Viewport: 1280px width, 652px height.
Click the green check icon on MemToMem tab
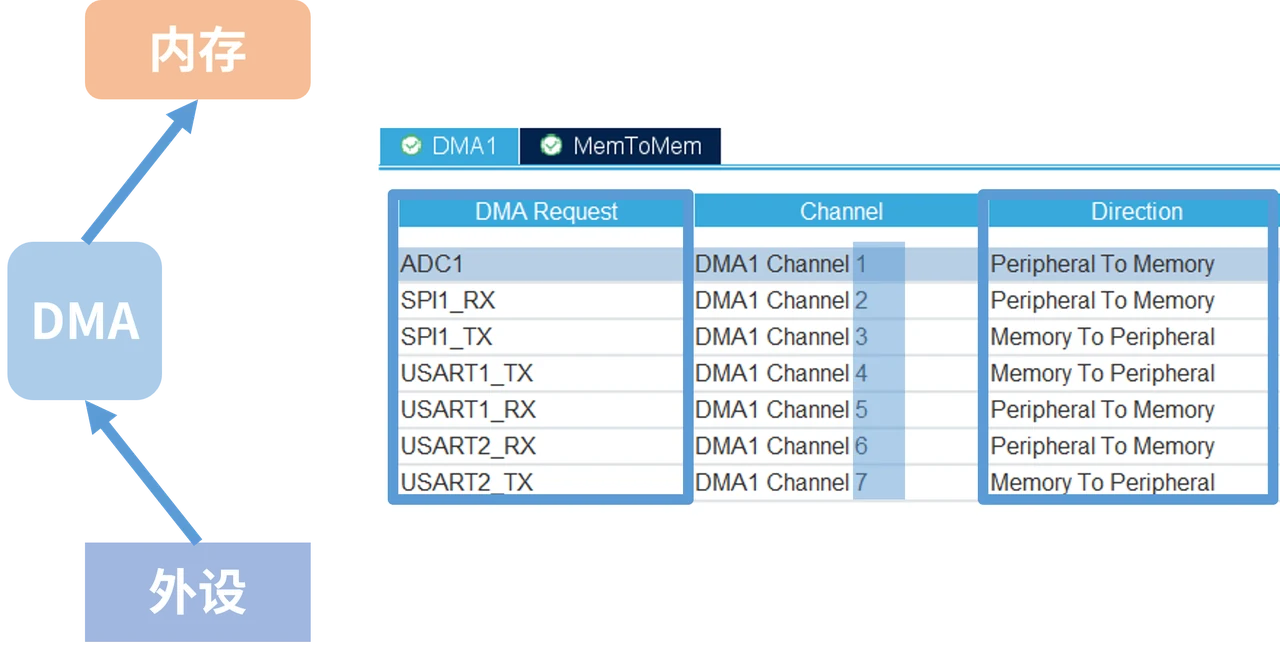tap(551, 146)
